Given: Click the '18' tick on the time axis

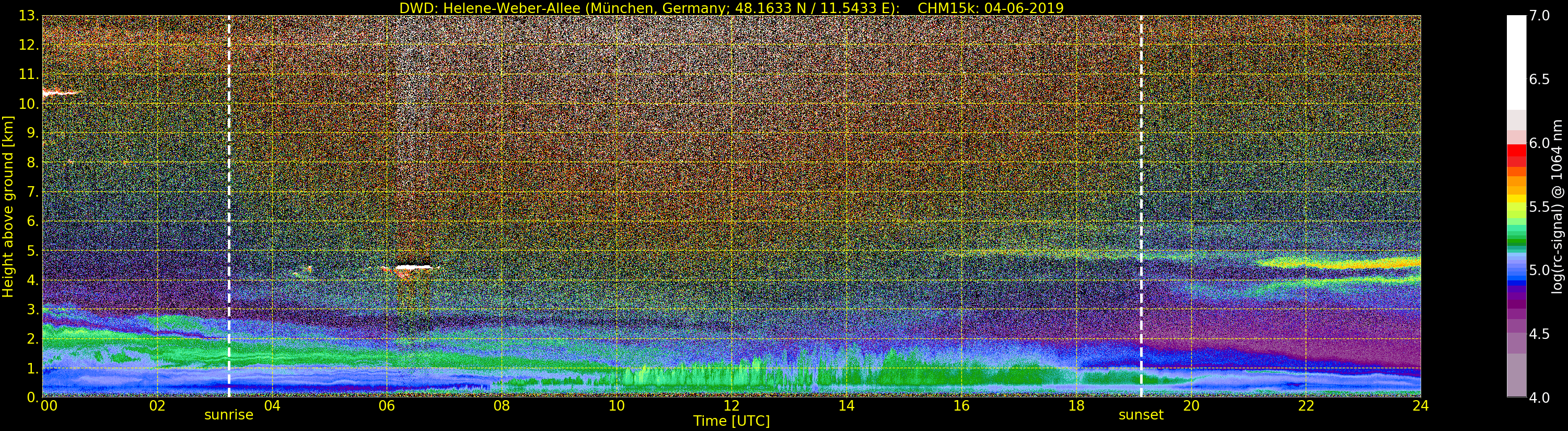Looking at the screenshot, I should 1076,405.
